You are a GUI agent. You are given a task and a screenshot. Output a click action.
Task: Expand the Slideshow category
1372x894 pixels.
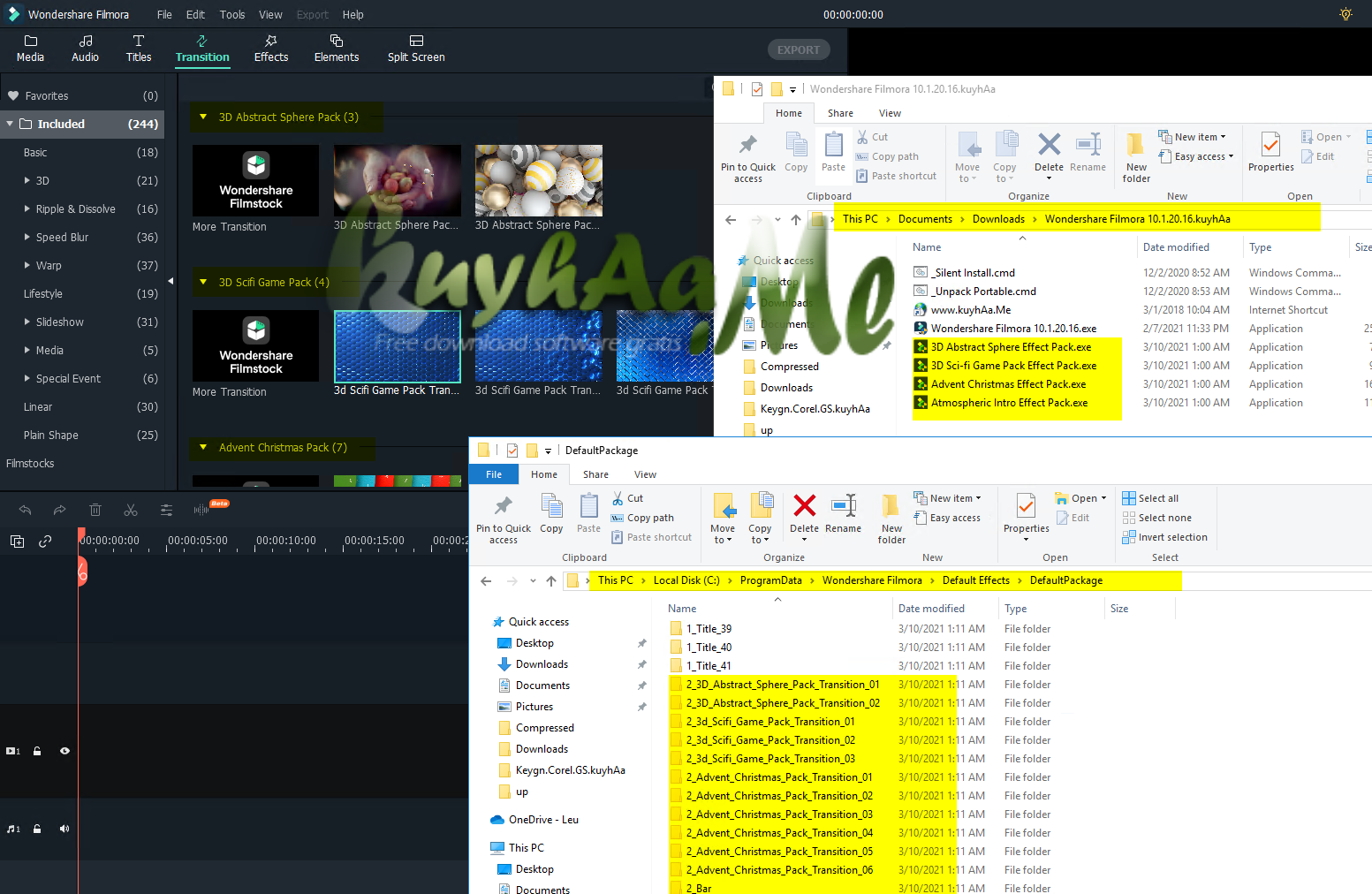[x=27, y=322]
